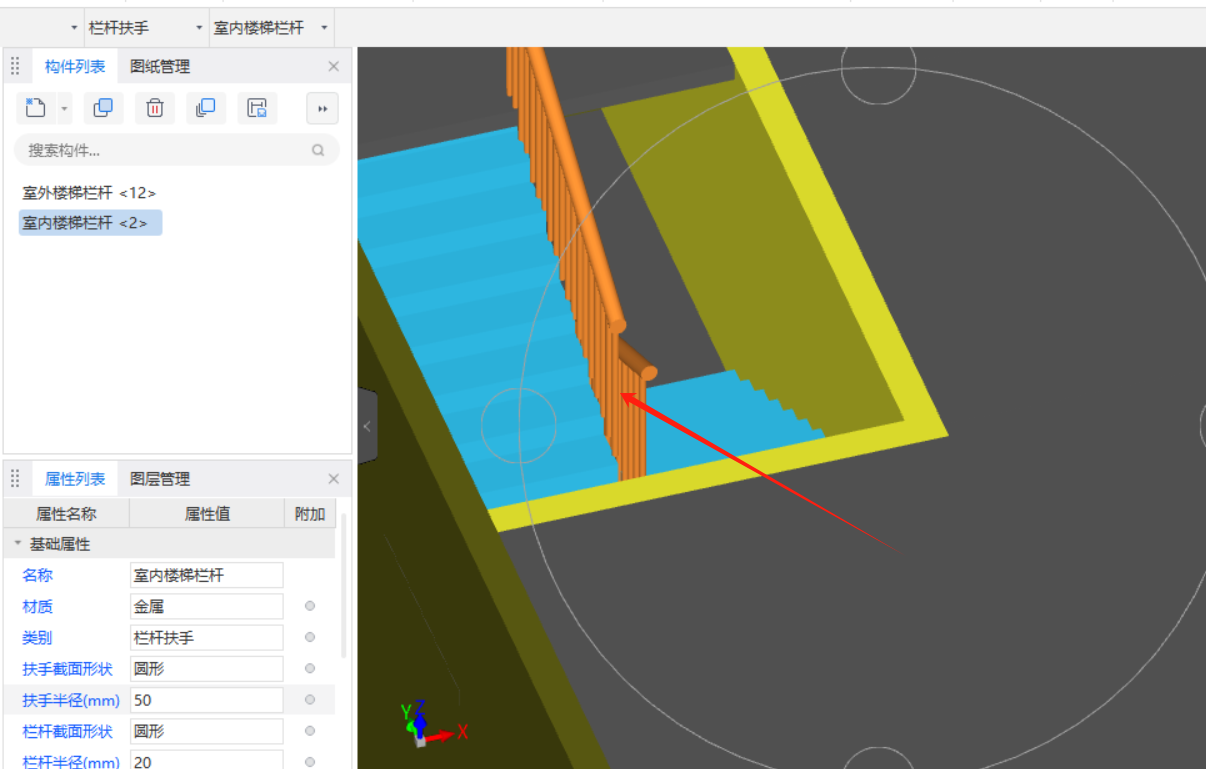Click the 名称 property label
Screen dimensions: 1206x769
38,575
